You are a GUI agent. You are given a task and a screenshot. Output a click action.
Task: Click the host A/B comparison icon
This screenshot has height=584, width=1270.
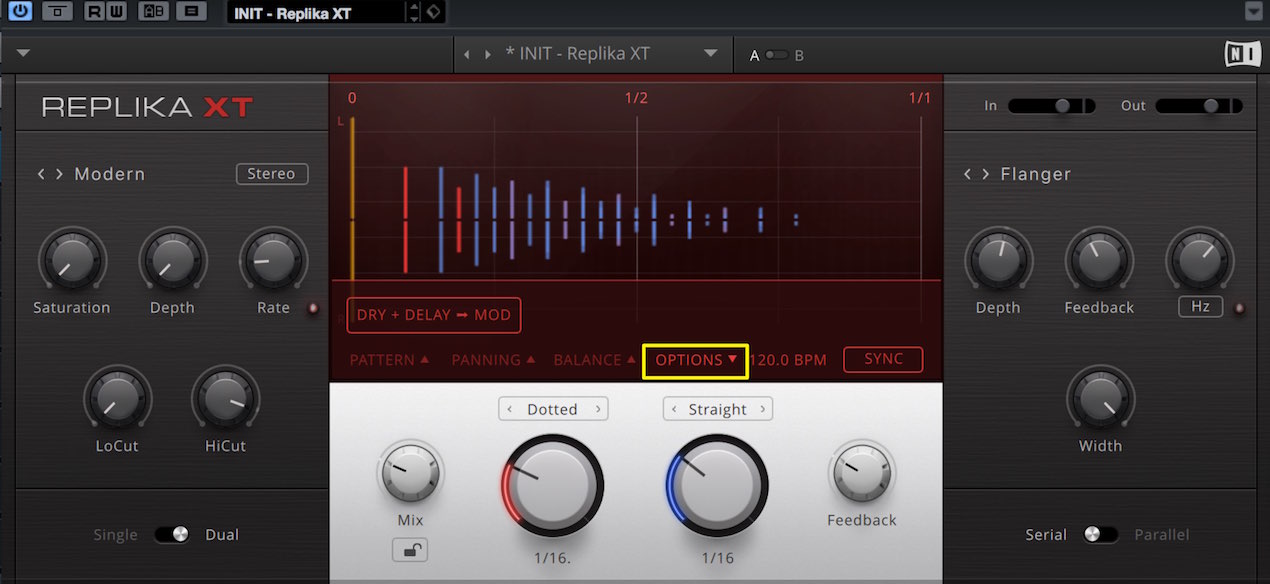tap(154, 12)
